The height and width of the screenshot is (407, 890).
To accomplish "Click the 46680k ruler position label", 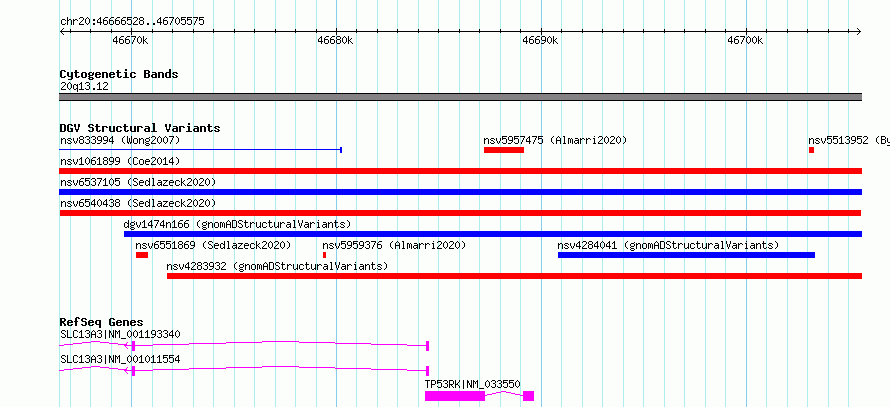I will click(x=335, y=41).
